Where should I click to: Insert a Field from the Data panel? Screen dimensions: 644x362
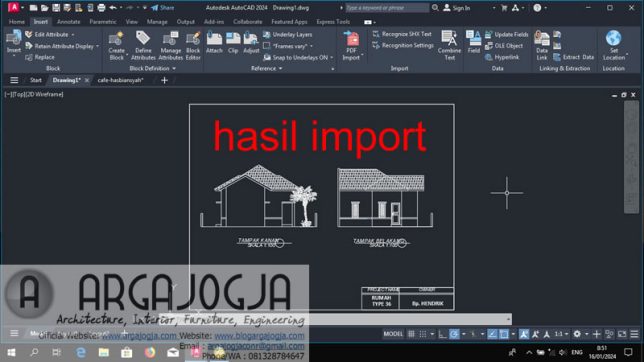474,42
